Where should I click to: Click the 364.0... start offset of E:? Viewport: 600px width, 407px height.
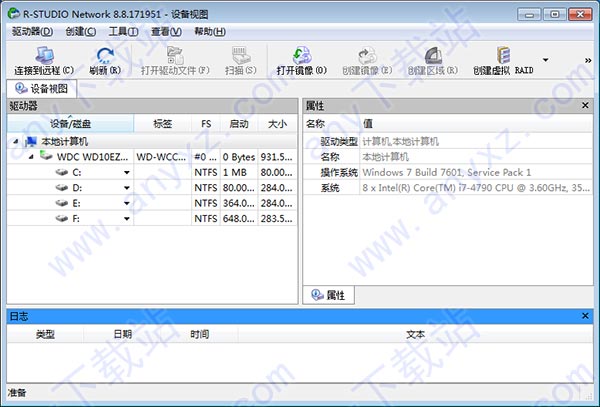[x=239, y=203]
